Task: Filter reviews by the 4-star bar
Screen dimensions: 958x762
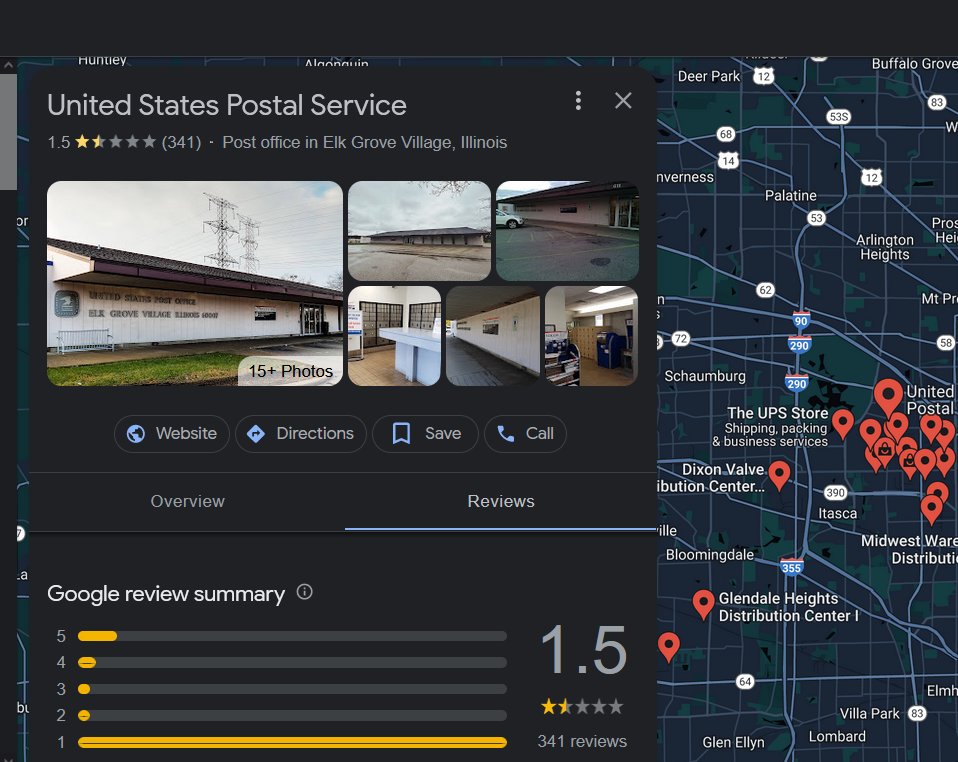Action: point(292,662)
